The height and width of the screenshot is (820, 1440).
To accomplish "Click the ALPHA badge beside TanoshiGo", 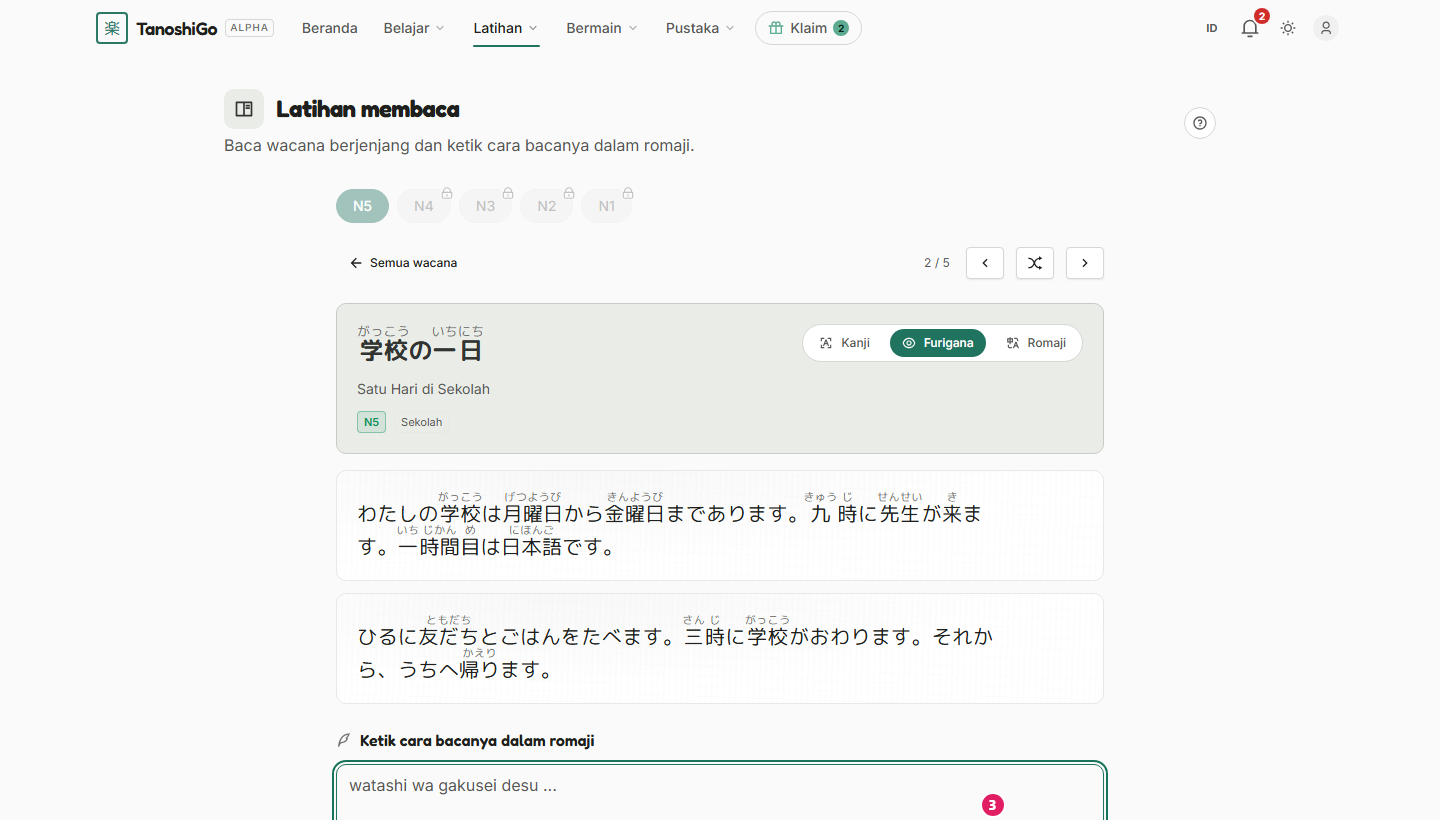I will [250, 28].
